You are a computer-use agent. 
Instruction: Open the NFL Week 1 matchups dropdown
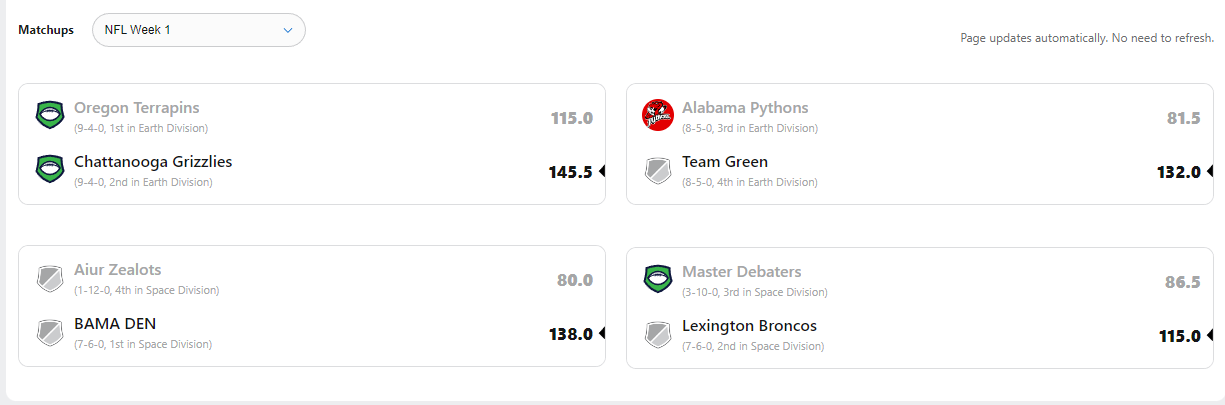point(198,30)
